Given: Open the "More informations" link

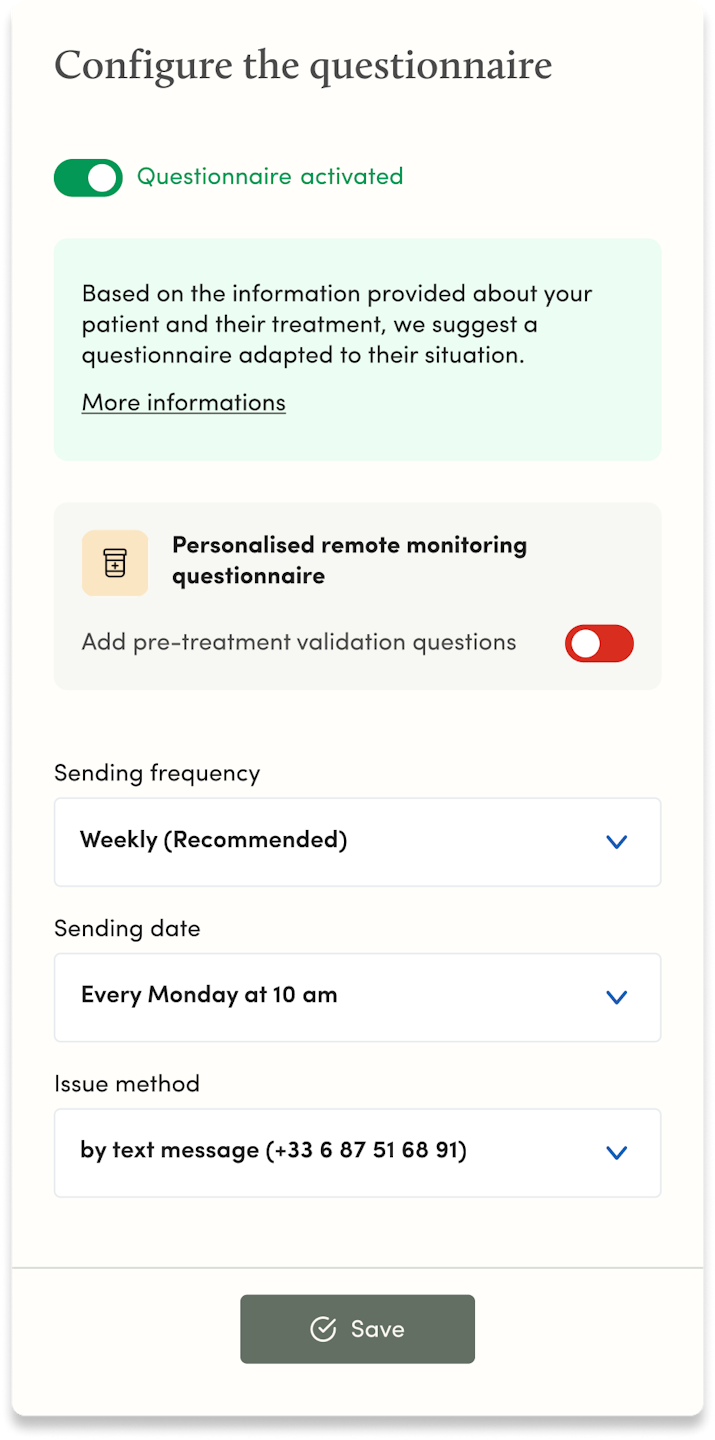Looking at the screenshot, I should (184, 402).
